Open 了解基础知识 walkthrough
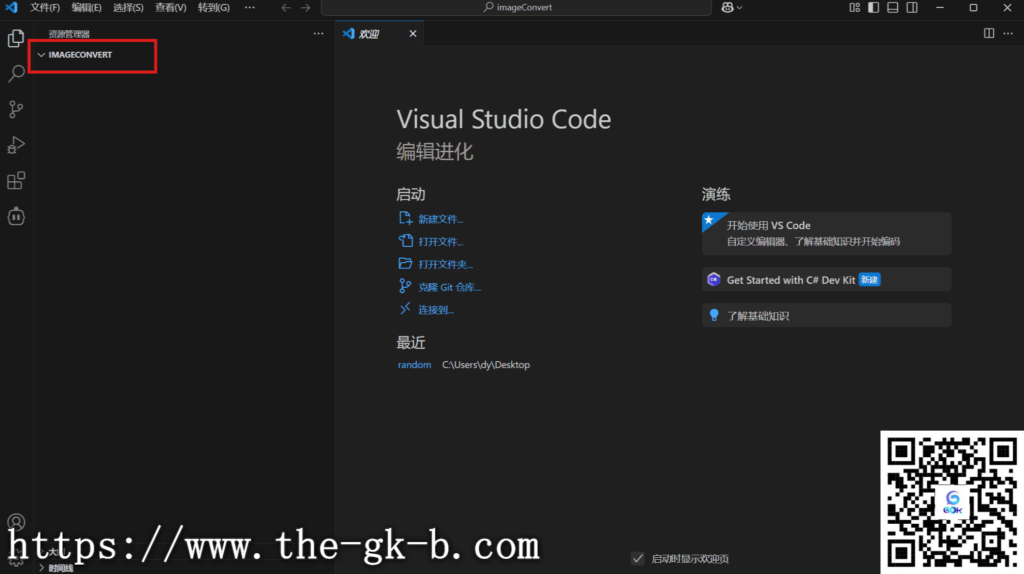1024x574 pixels. [x=826, y=315]
